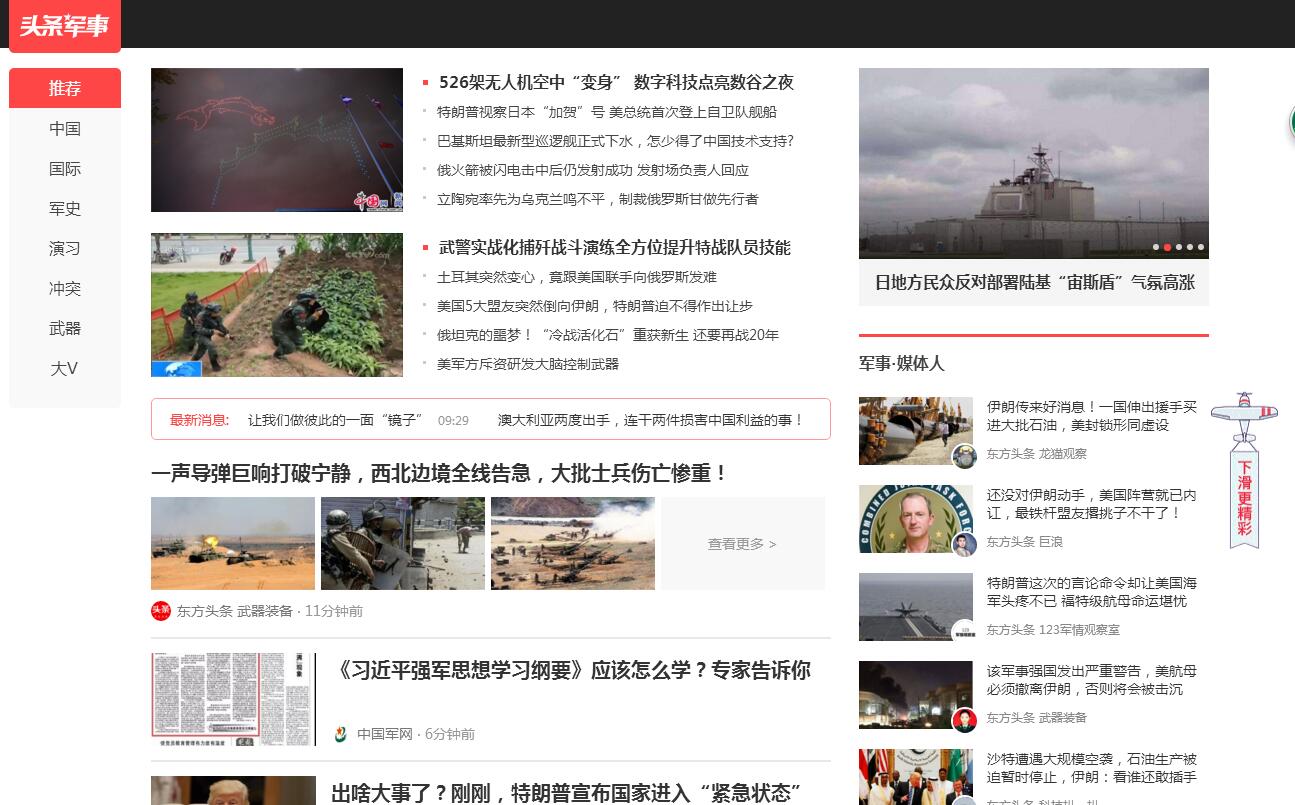This screenshot has height=805, width=1295.
Task: Open the 武器 category in sidebar
Action: [x=65, y=328]
